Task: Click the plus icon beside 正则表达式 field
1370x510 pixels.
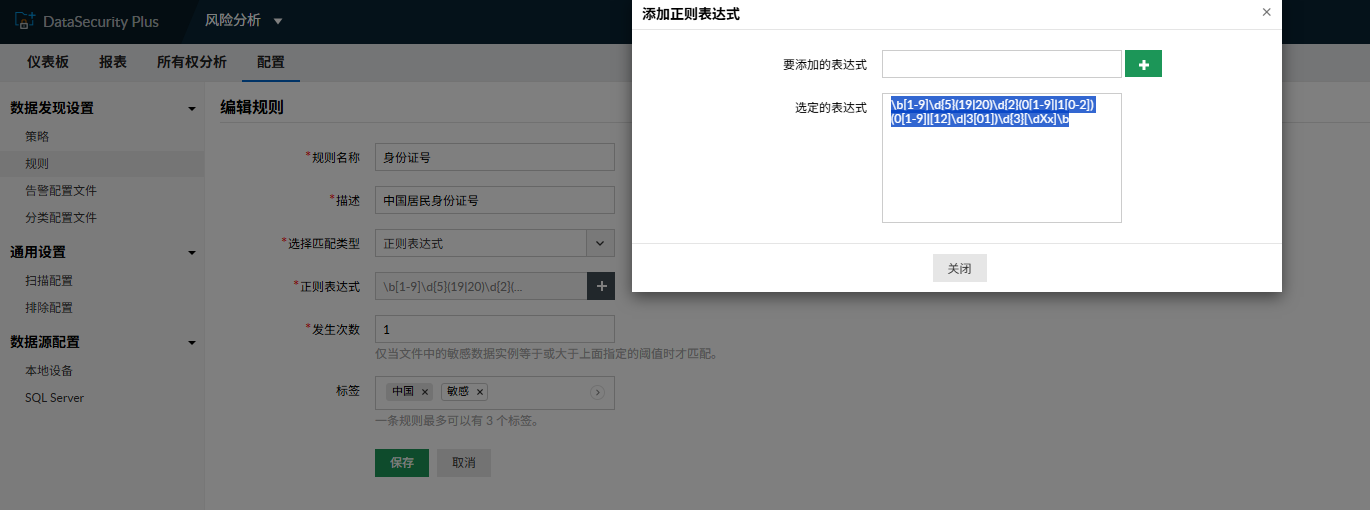Action: pos(601,286)
